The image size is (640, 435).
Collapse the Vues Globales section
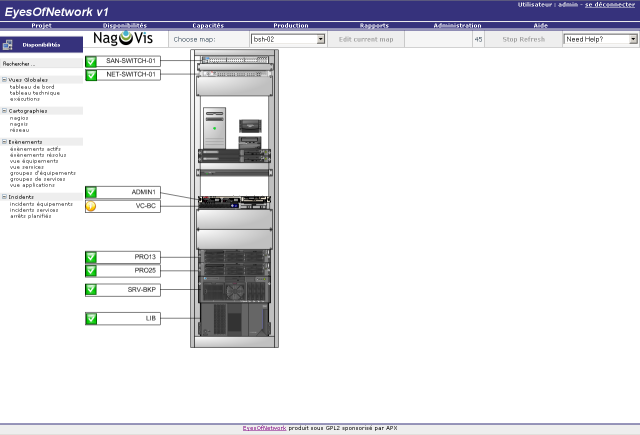[4, 80]
